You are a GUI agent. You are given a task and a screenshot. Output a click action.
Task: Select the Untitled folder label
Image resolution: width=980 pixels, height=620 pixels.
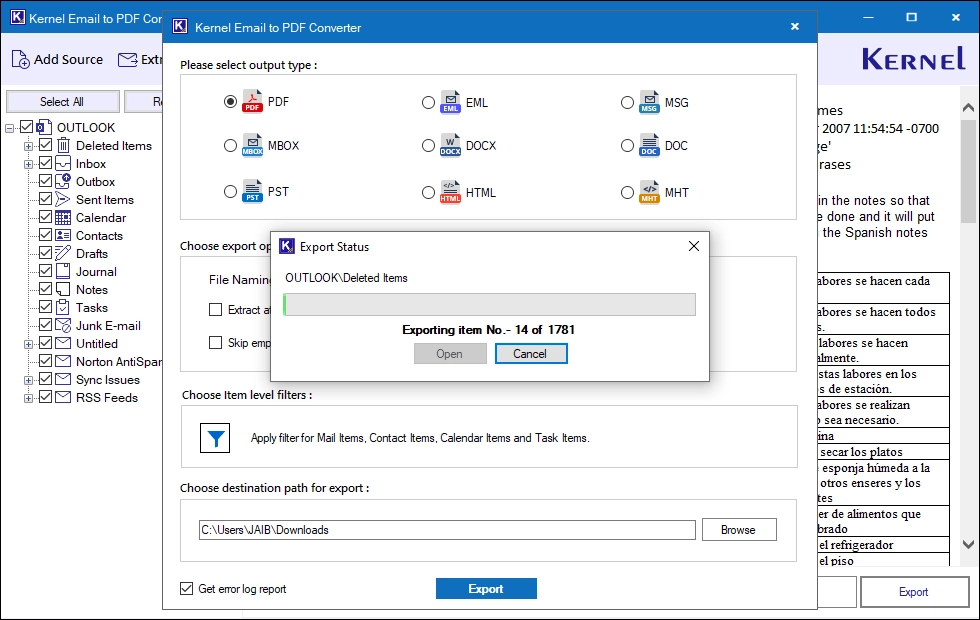[97, 344]
